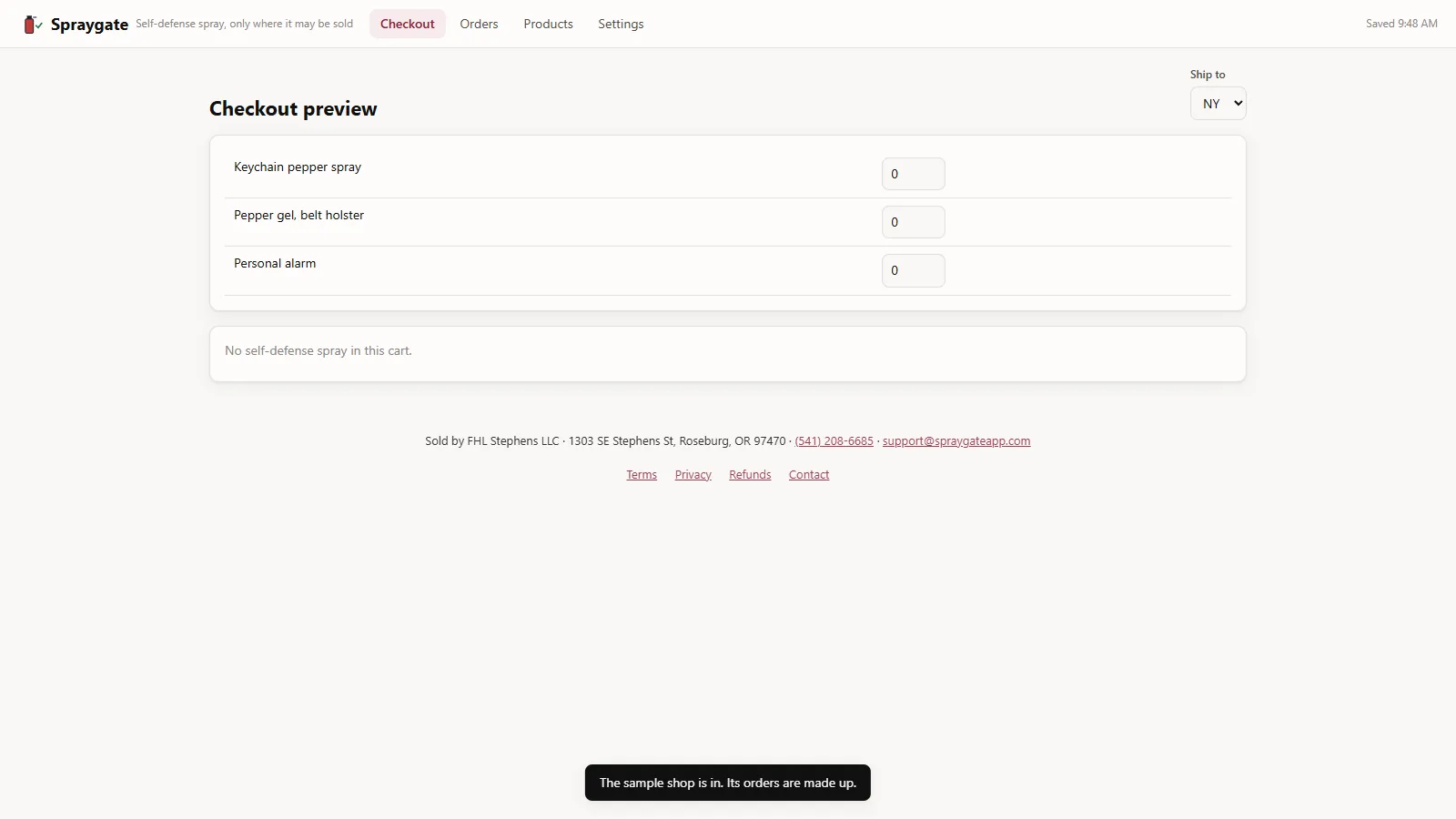The image size is (1456, 819).
Task: Click the 'Pepper gel, belt holster' product name
Action: [298, 216]
